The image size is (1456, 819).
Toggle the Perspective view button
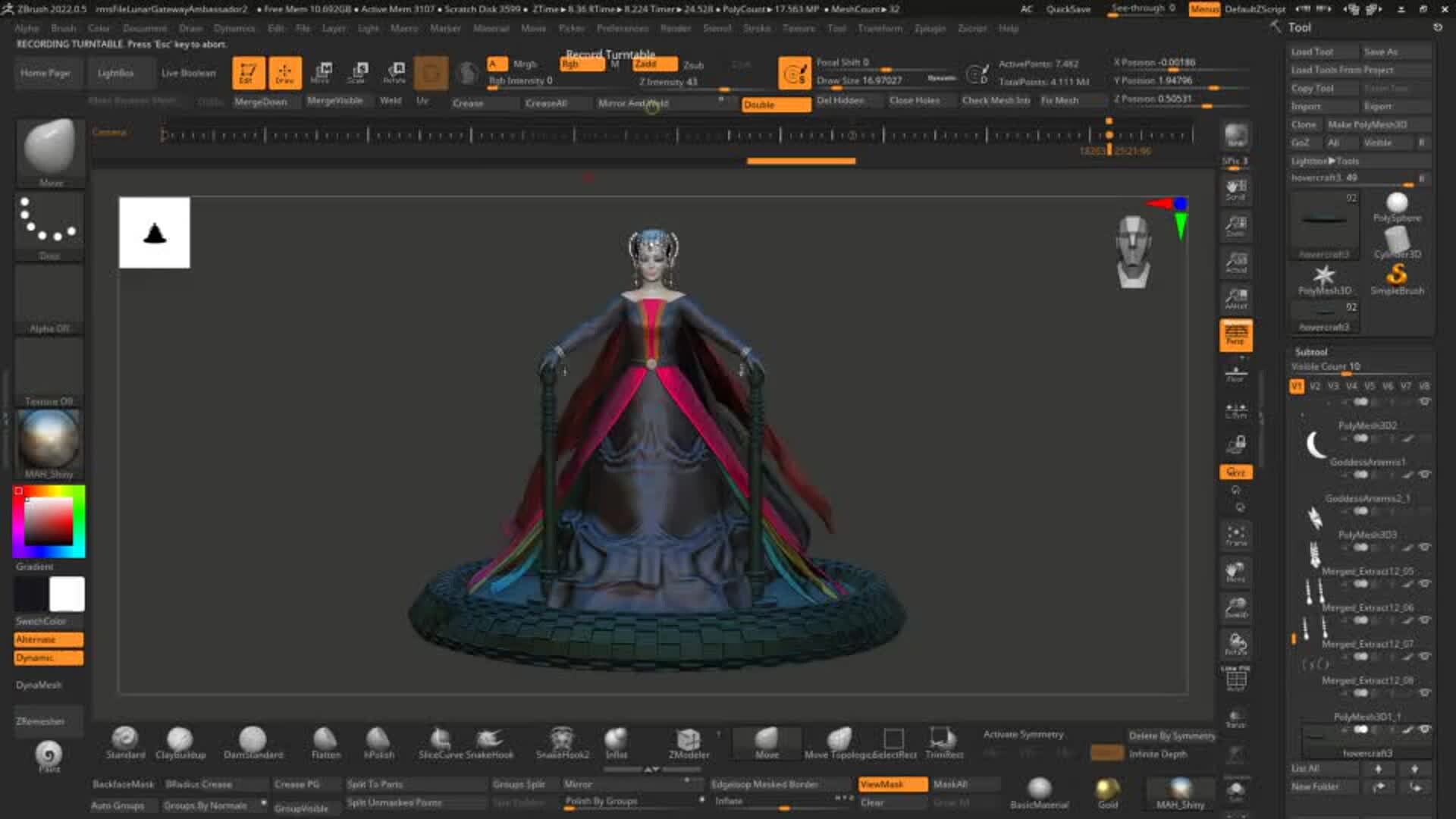tap(1235, 335)
